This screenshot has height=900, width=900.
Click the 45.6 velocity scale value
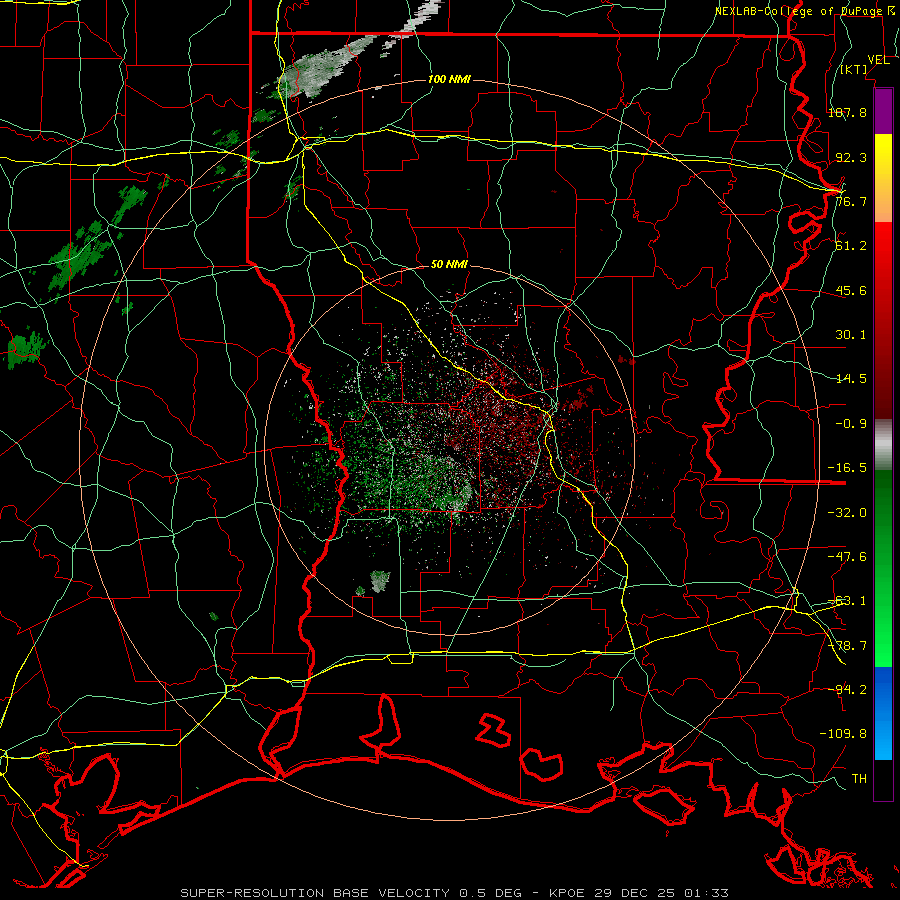[851, 290]
